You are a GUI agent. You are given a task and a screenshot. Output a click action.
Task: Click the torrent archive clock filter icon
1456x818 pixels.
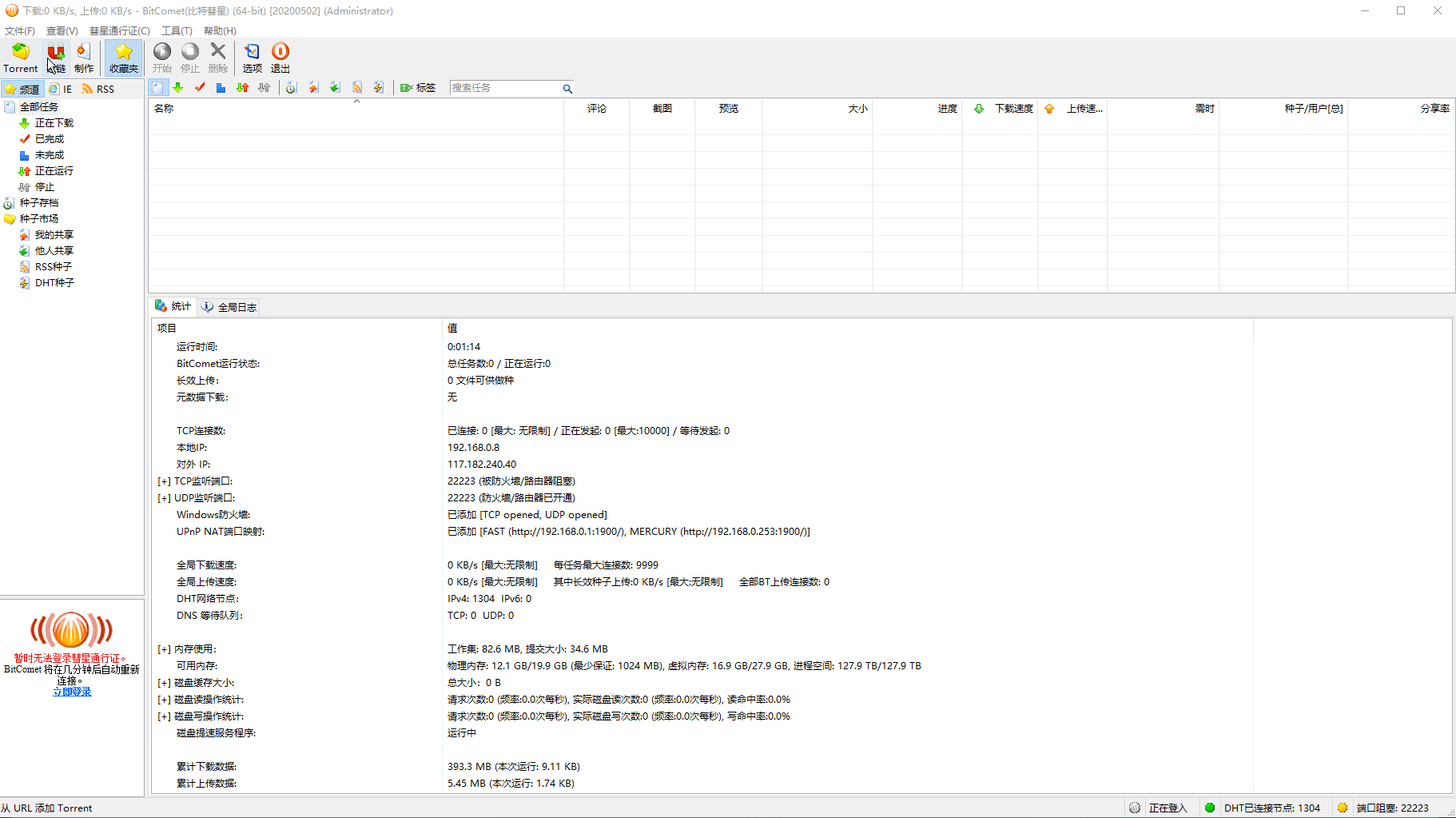click(x=292, y=88)
